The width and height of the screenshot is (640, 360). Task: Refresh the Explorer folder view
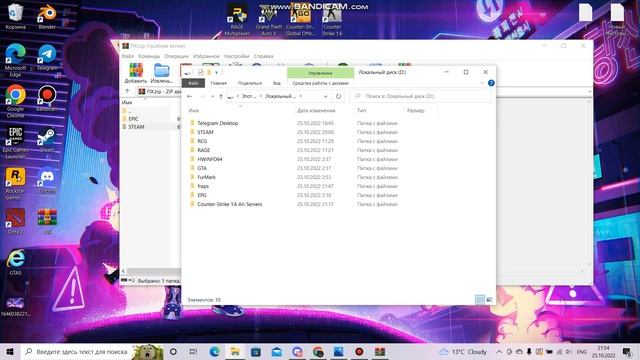pyautogui.click(x=338, y=96)
